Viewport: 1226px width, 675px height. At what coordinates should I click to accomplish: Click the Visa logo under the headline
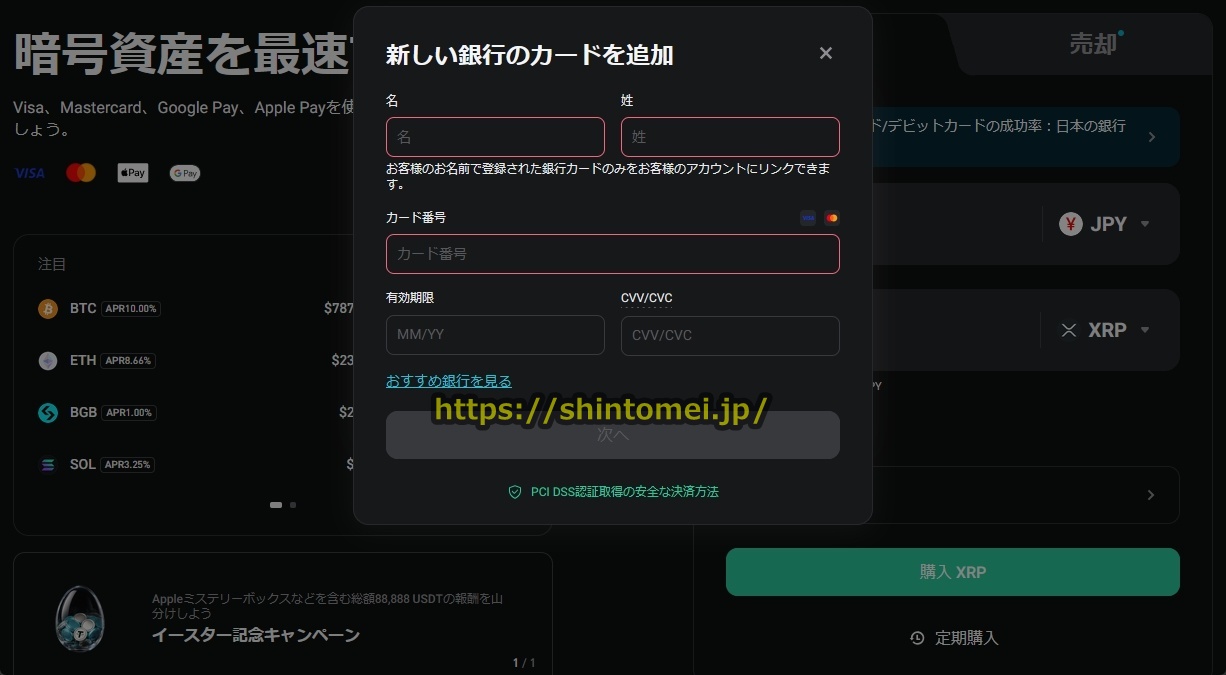[x=30, y=173]
